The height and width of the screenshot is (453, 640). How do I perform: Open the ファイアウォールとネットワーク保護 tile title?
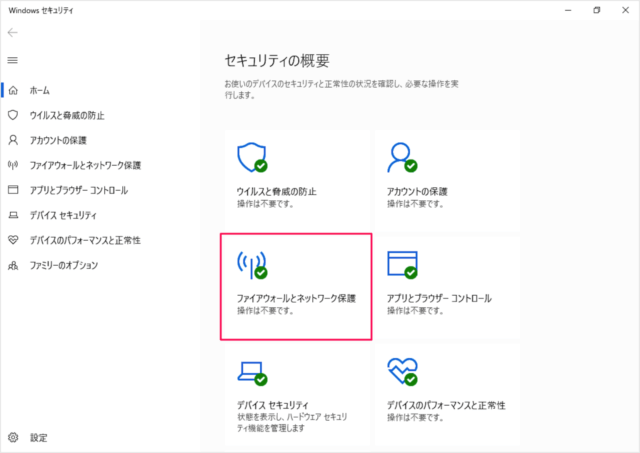296,298
